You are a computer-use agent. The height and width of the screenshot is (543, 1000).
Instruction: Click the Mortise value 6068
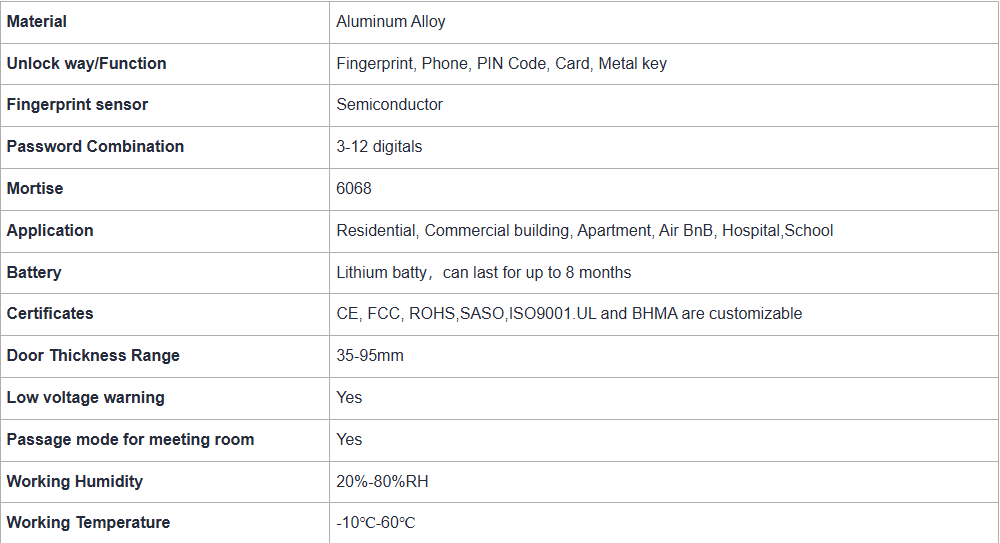pos(354,188)
